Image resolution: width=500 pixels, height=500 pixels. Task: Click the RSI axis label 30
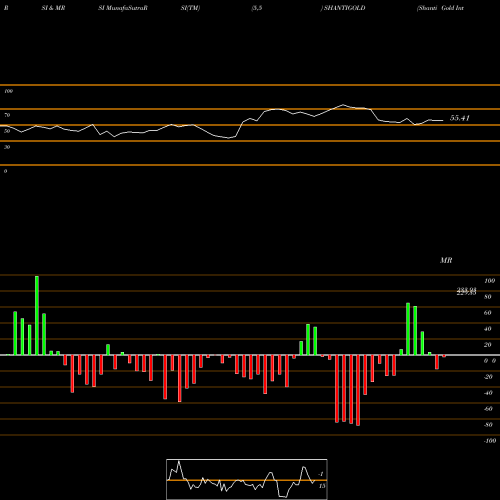[x=7, y=147]
